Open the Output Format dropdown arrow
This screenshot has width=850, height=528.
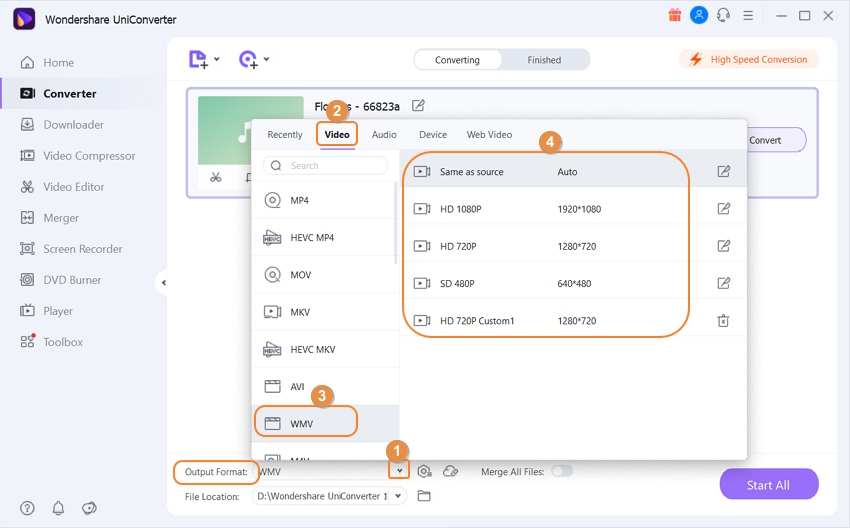point(399,471)
